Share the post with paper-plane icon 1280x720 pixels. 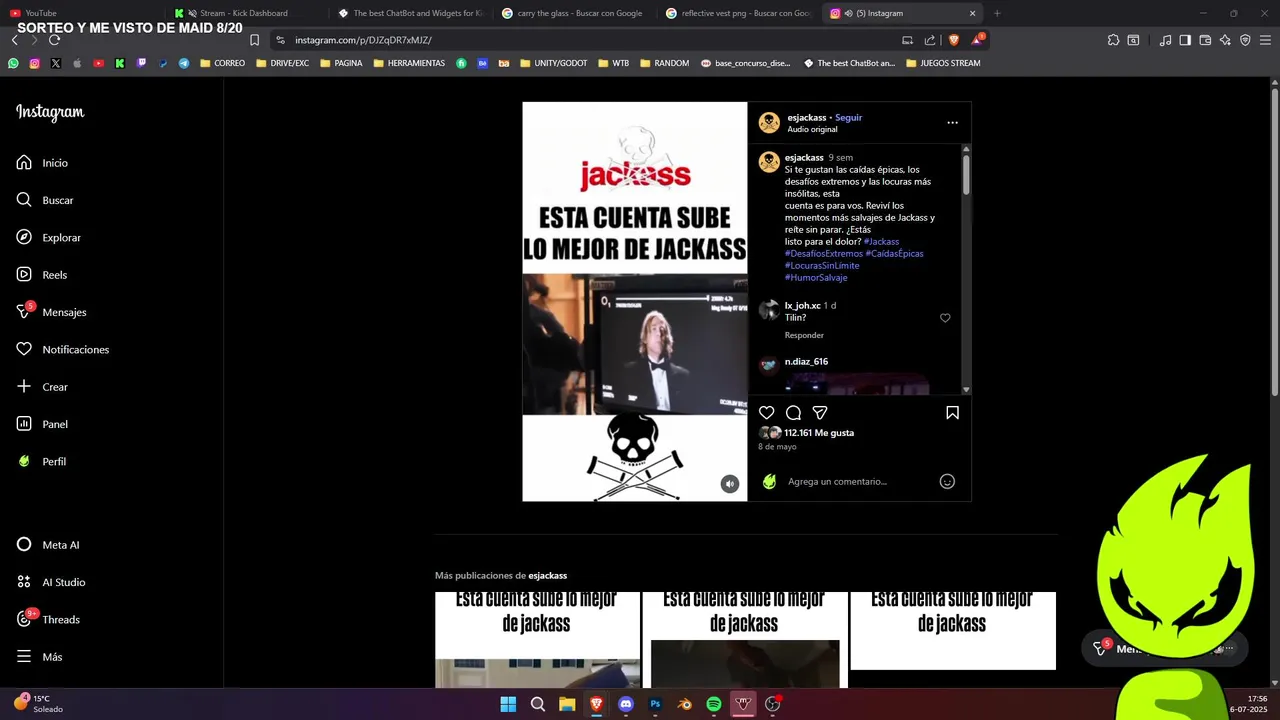pos(820,413)
